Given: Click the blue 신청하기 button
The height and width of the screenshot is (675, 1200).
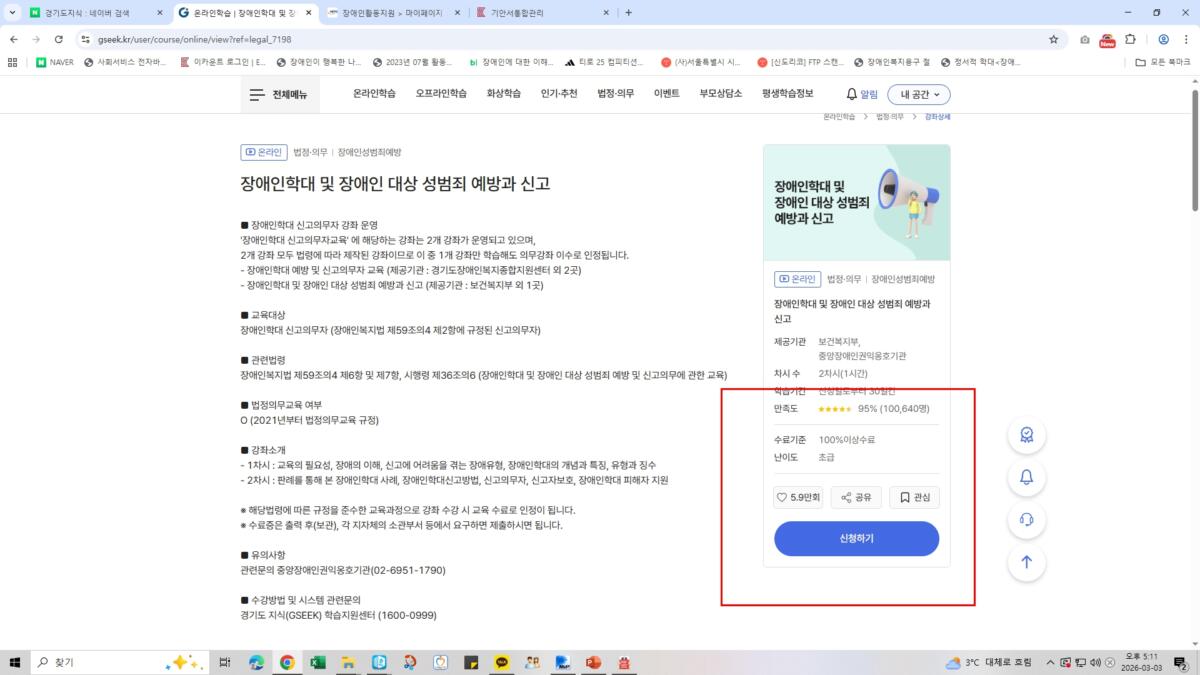Looking at the screenshot, I should pyautogui.click(x=856, y=538).
